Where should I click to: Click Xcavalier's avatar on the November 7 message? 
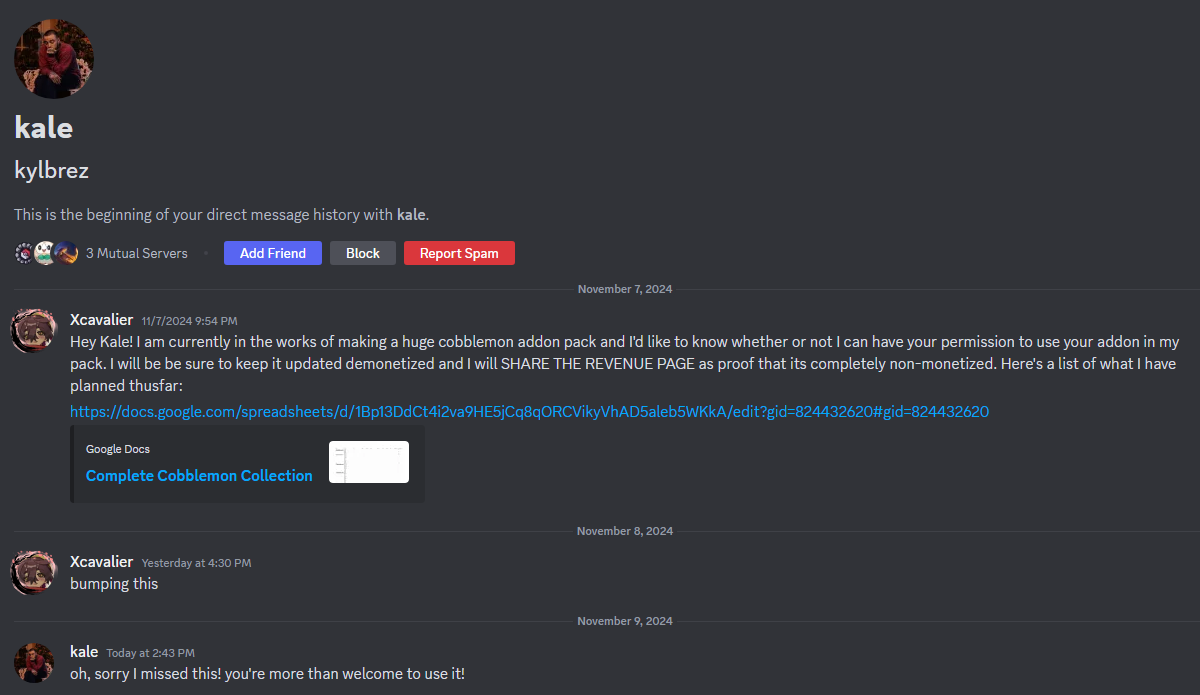click(x=33, y=331)
